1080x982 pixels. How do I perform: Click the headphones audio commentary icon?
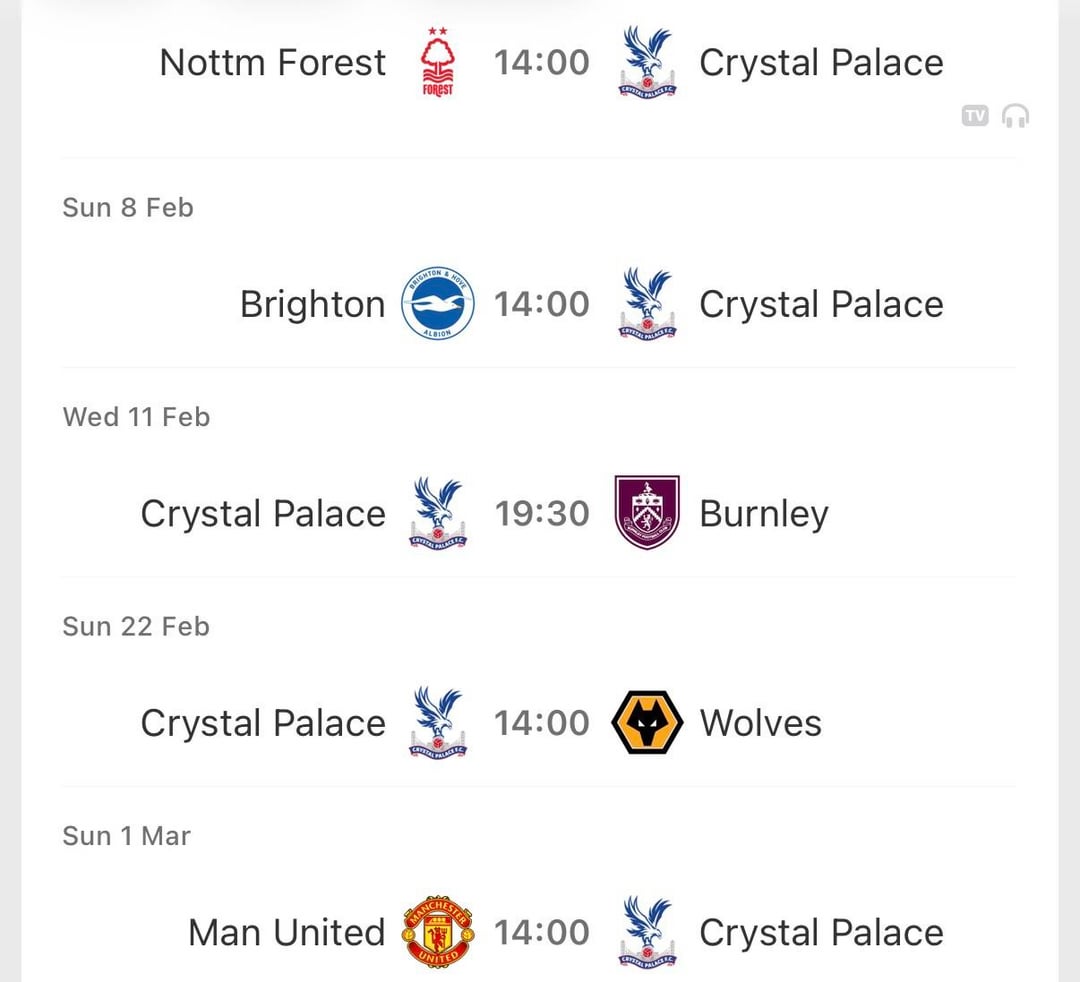(1015, 116)
